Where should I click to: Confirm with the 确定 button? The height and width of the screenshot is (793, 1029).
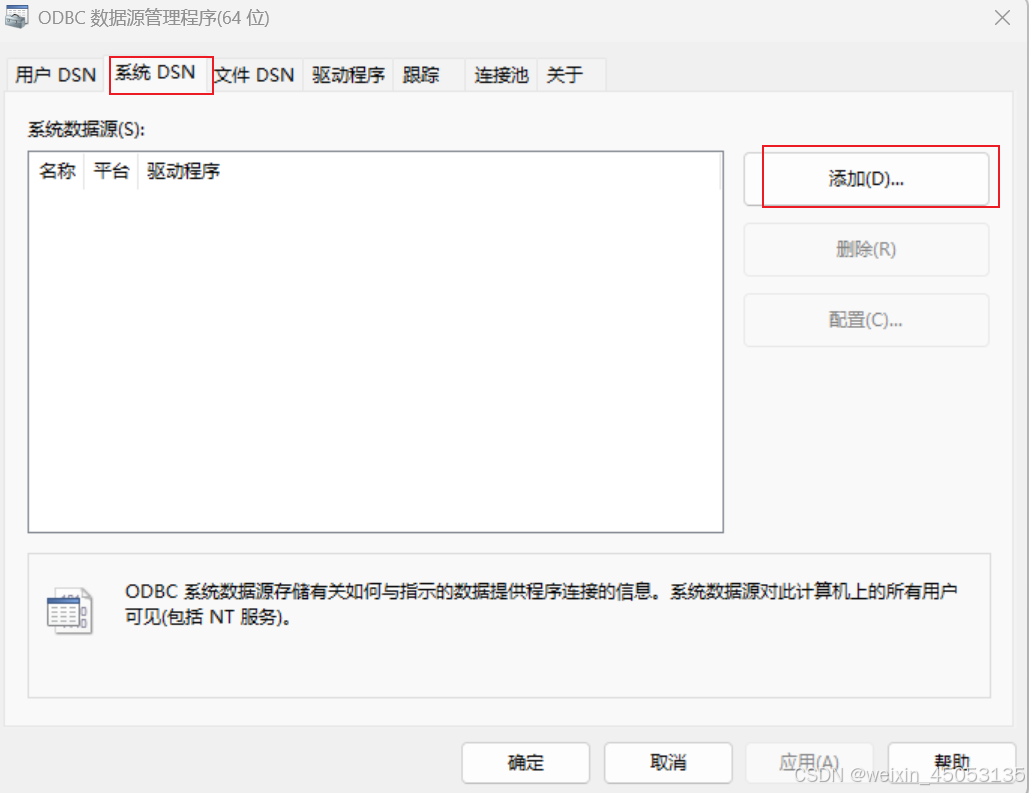point(526,763)
